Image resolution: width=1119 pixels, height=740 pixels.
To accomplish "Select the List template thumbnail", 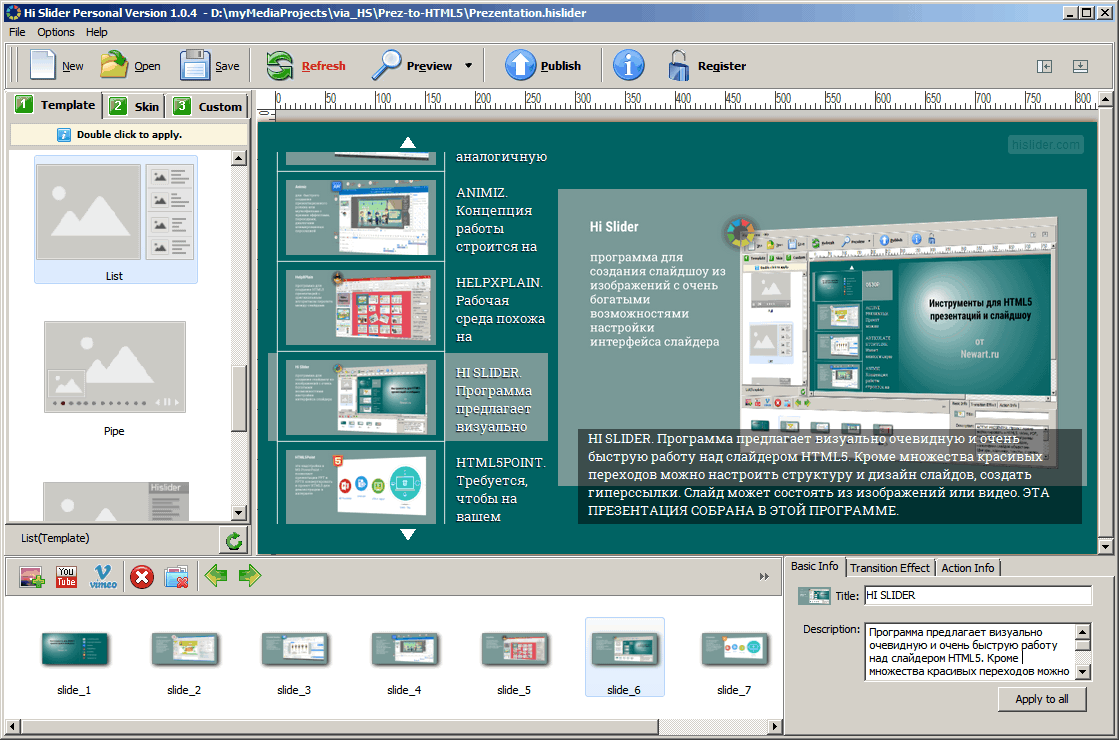I will click(116, 220).
